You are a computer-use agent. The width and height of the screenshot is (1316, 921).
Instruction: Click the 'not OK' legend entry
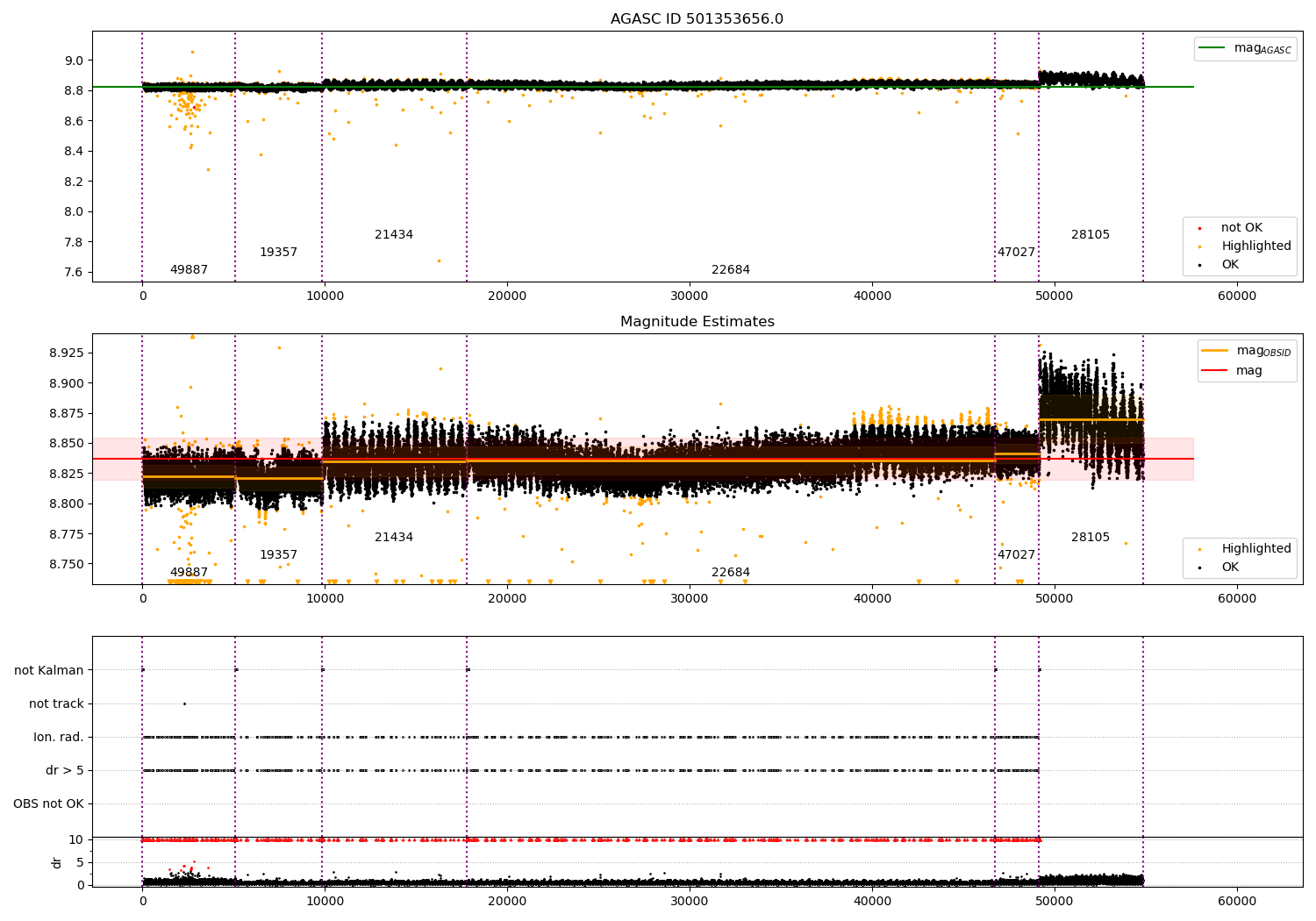(1241, 227)
